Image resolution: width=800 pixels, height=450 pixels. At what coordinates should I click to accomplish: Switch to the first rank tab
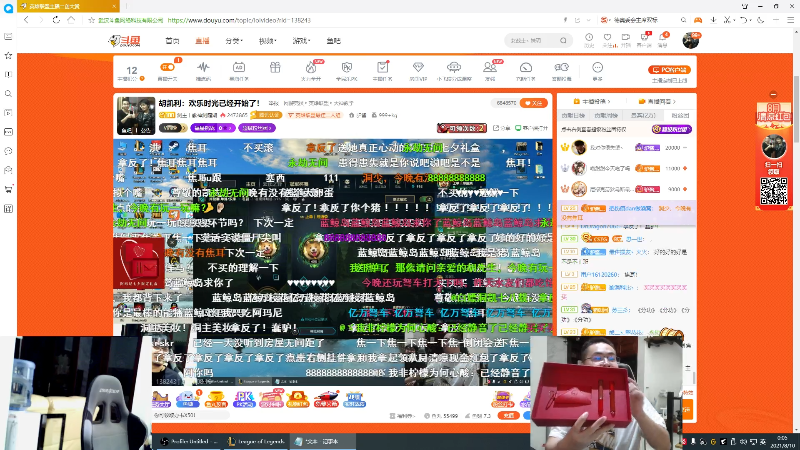573,115
